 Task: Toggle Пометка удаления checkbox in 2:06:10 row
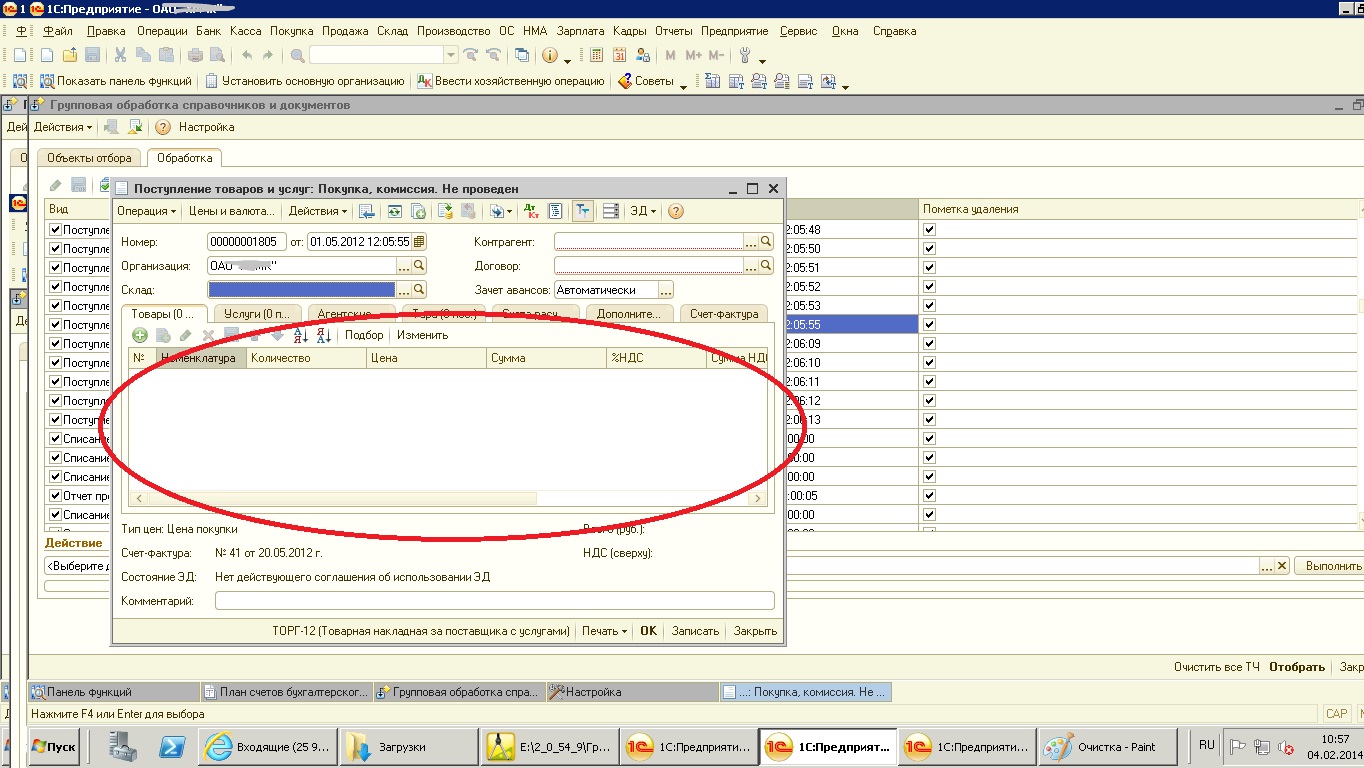tap(930, 362)
